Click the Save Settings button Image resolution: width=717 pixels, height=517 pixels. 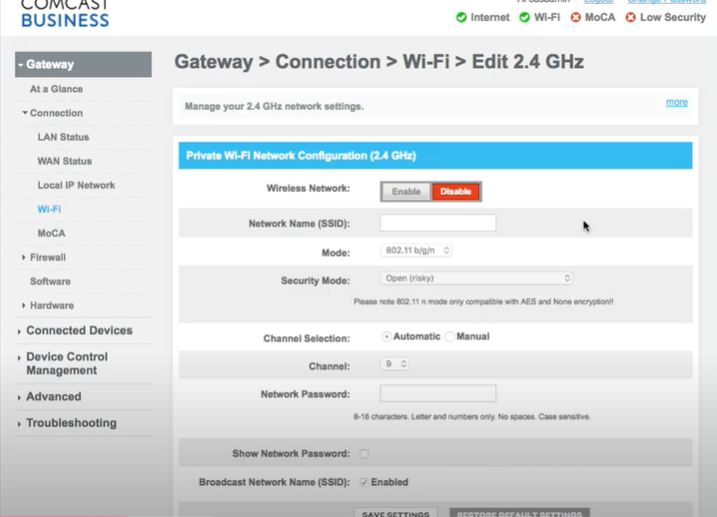pos(395,513)
